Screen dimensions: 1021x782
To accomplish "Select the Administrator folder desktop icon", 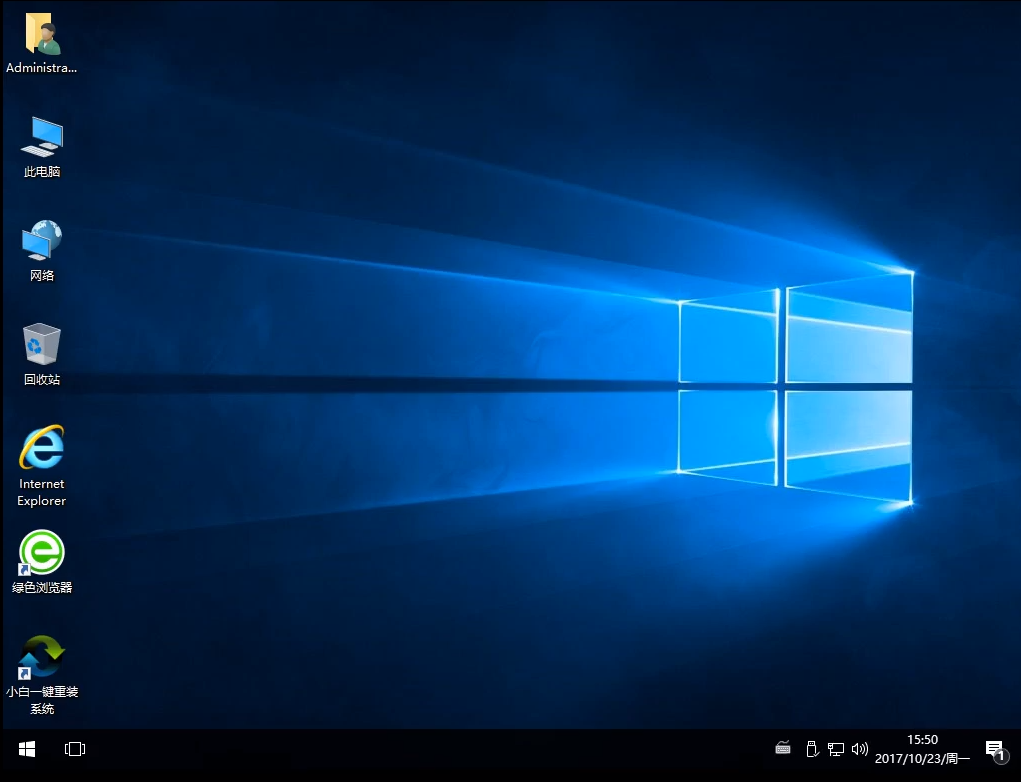I will [42, 43].
